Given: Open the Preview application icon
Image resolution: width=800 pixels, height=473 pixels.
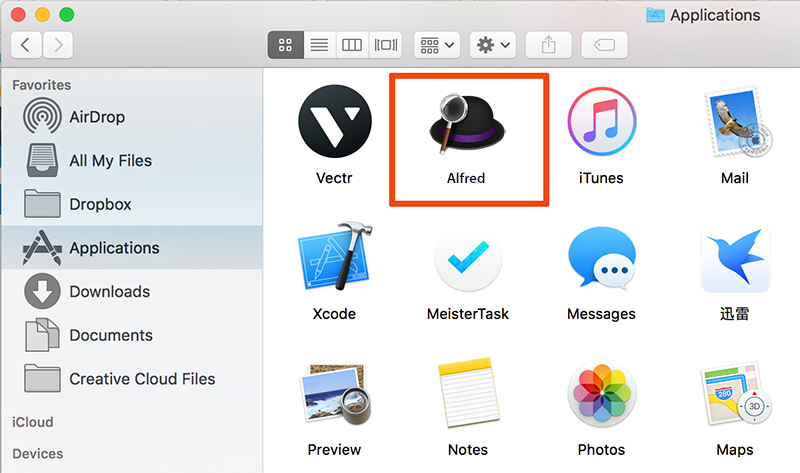Looking at the screenshot, I should click(335, 394).
